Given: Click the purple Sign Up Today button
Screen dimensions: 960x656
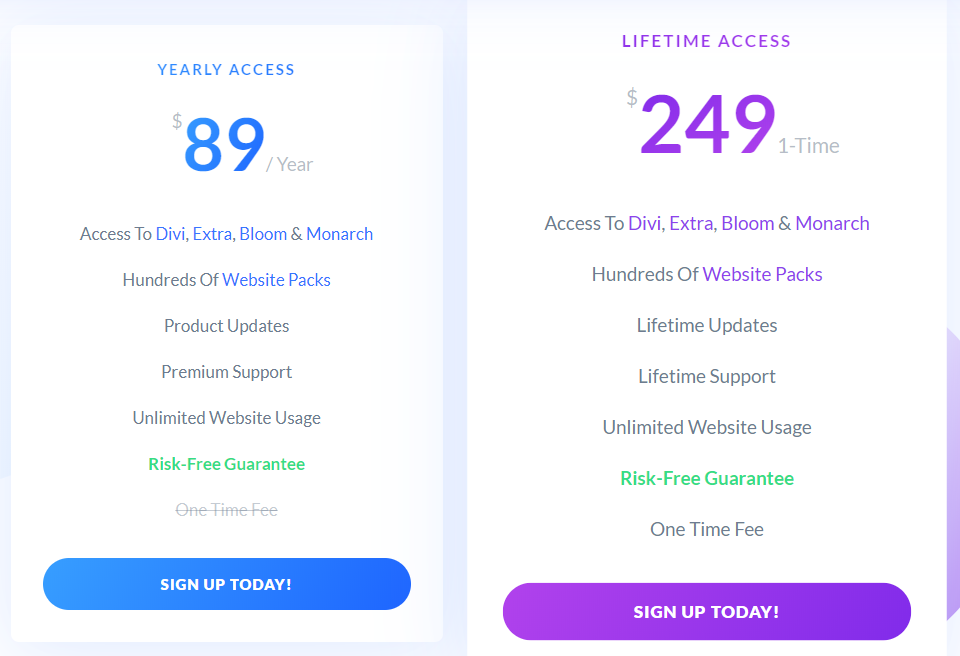Looking at the screenshot, I should pos(706,612).
